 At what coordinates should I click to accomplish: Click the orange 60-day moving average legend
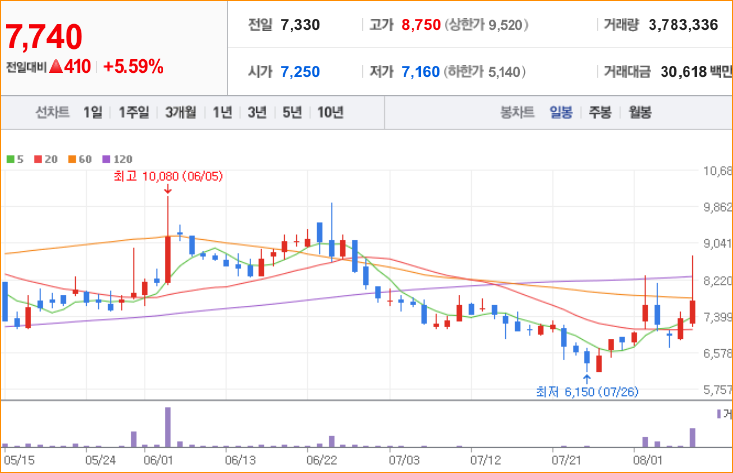pyautogui.click(x=80, y=159)
